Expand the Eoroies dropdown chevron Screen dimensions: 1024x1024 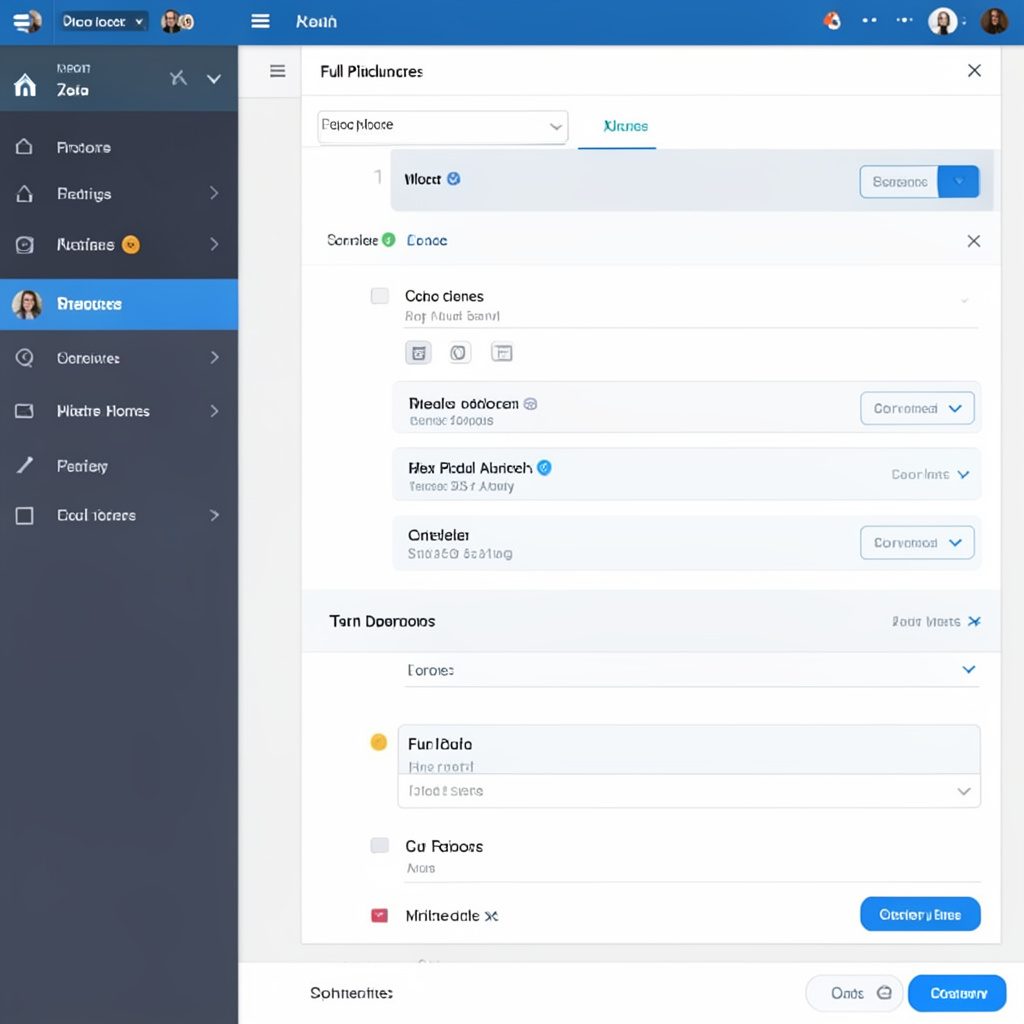click(x=968, y=669)
